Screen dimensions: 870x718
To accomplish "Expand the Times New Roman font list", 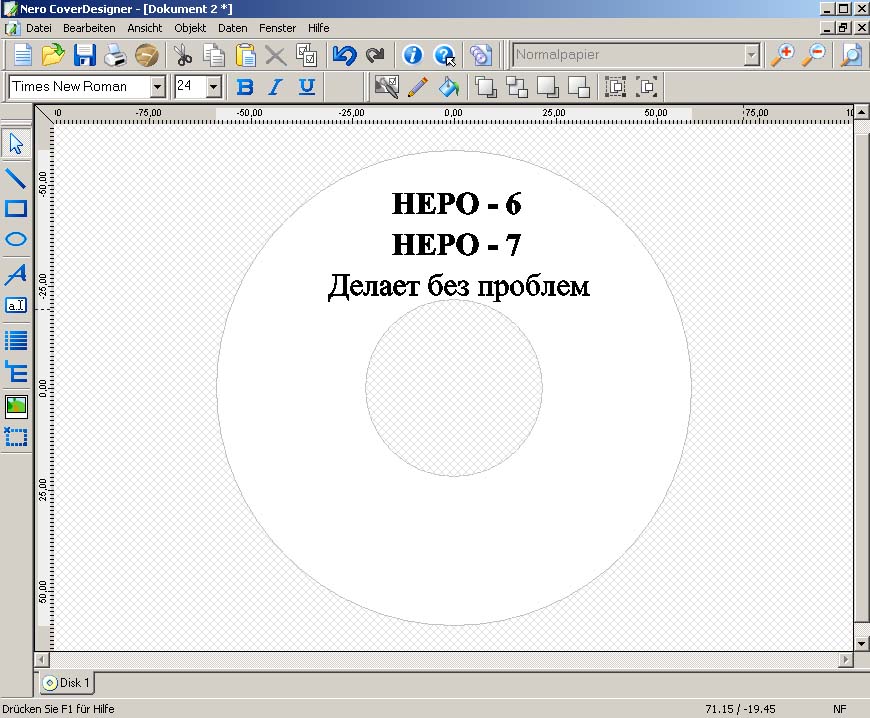I will coord(158,87).
